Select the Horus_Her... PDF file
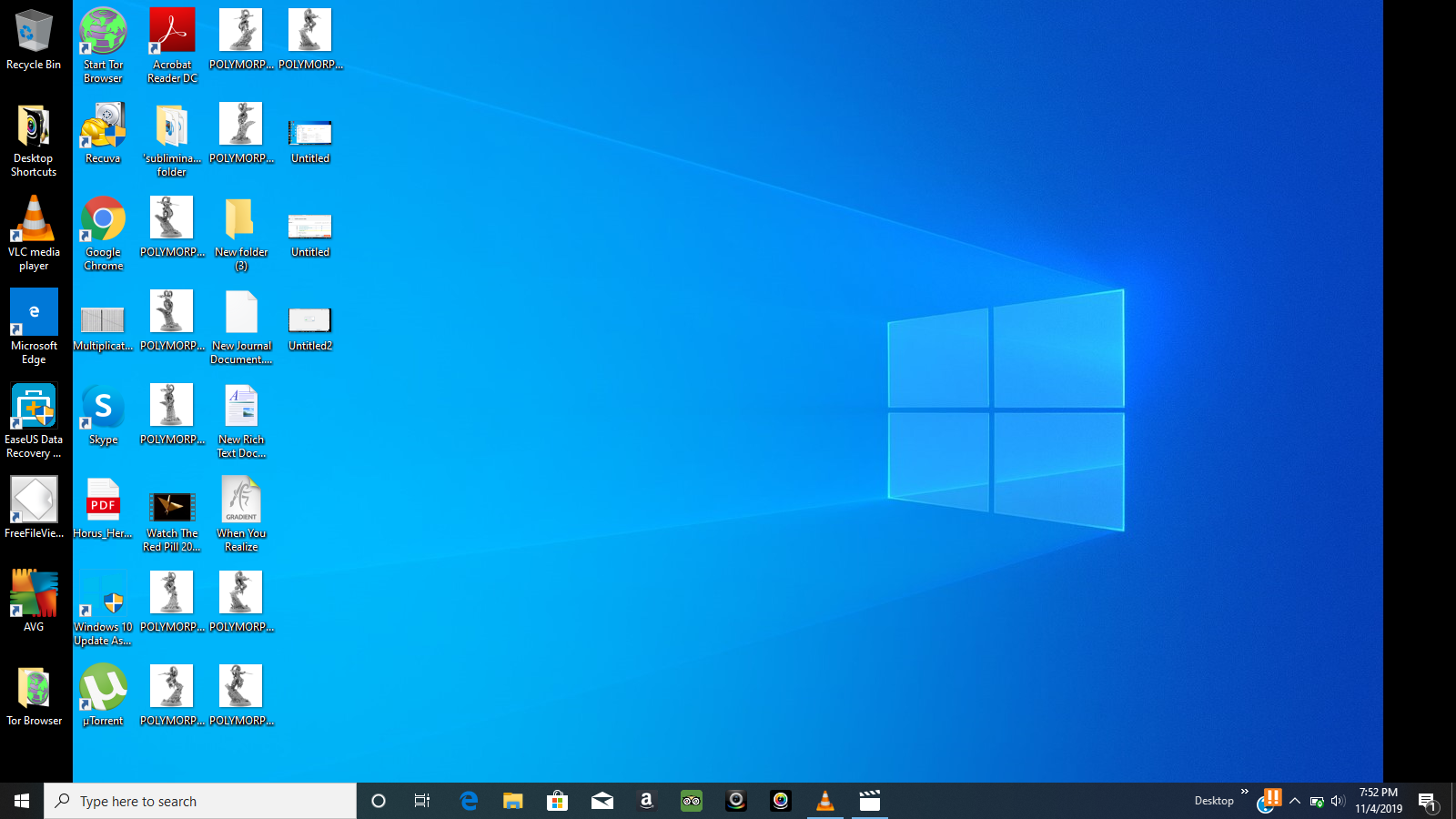Screen dimensions: 1456x819 (x=103, y=508)
